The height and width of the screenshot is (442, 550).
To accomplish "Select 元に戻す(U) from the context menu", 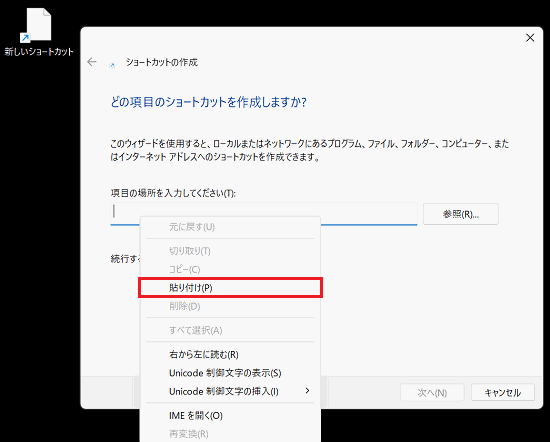I will pos(230,227).
